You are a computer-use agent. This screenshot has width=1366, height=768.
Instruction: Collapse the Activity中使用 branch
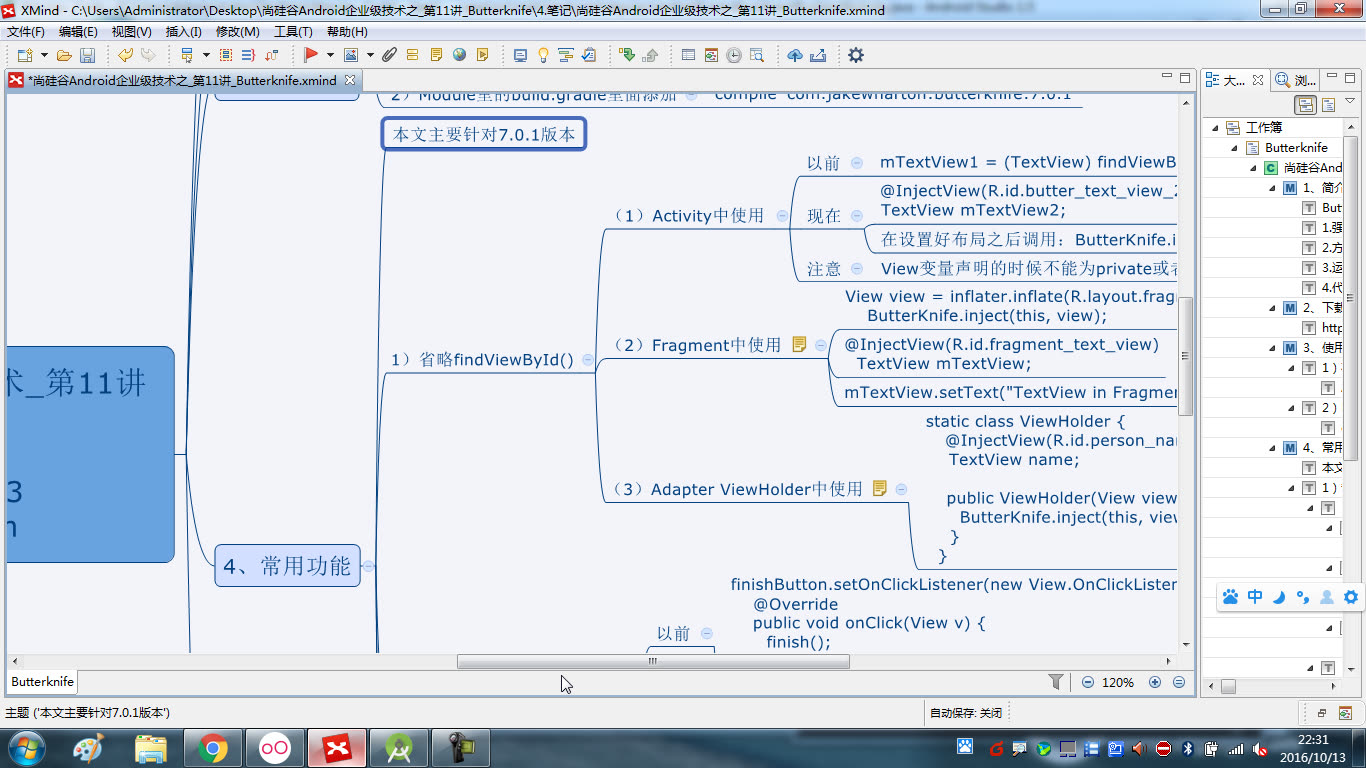pos(782,215)
